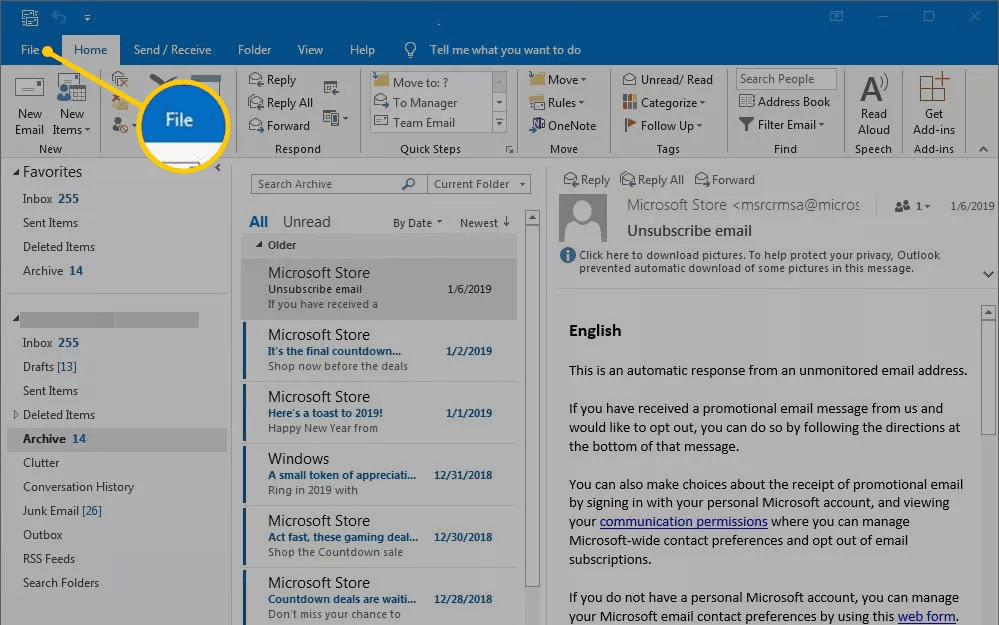Click Reply in the Respond group
The width and height of the screenshot is (999, 625).
[272, 80]
